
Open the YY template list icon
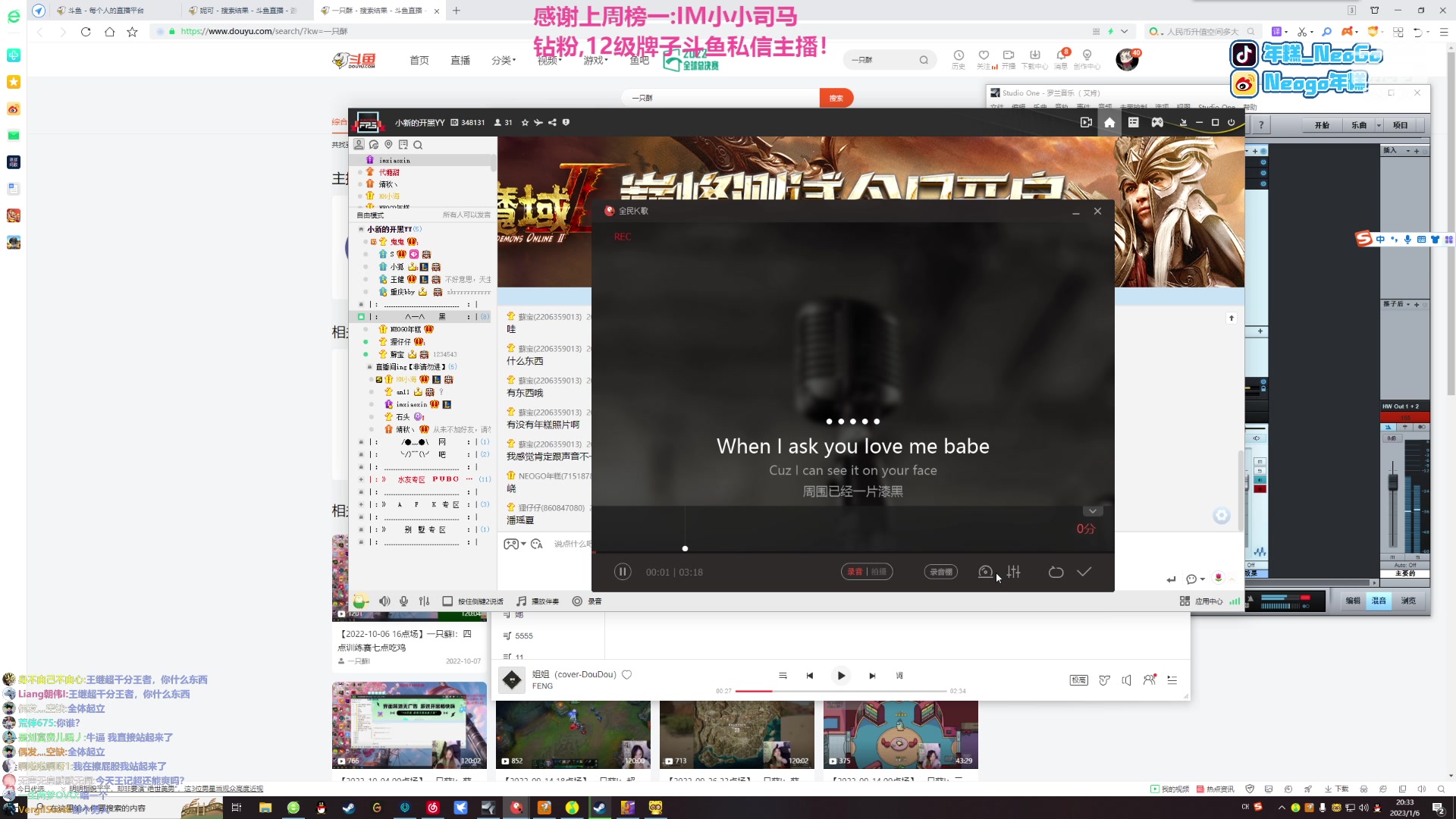[1133, 122]
